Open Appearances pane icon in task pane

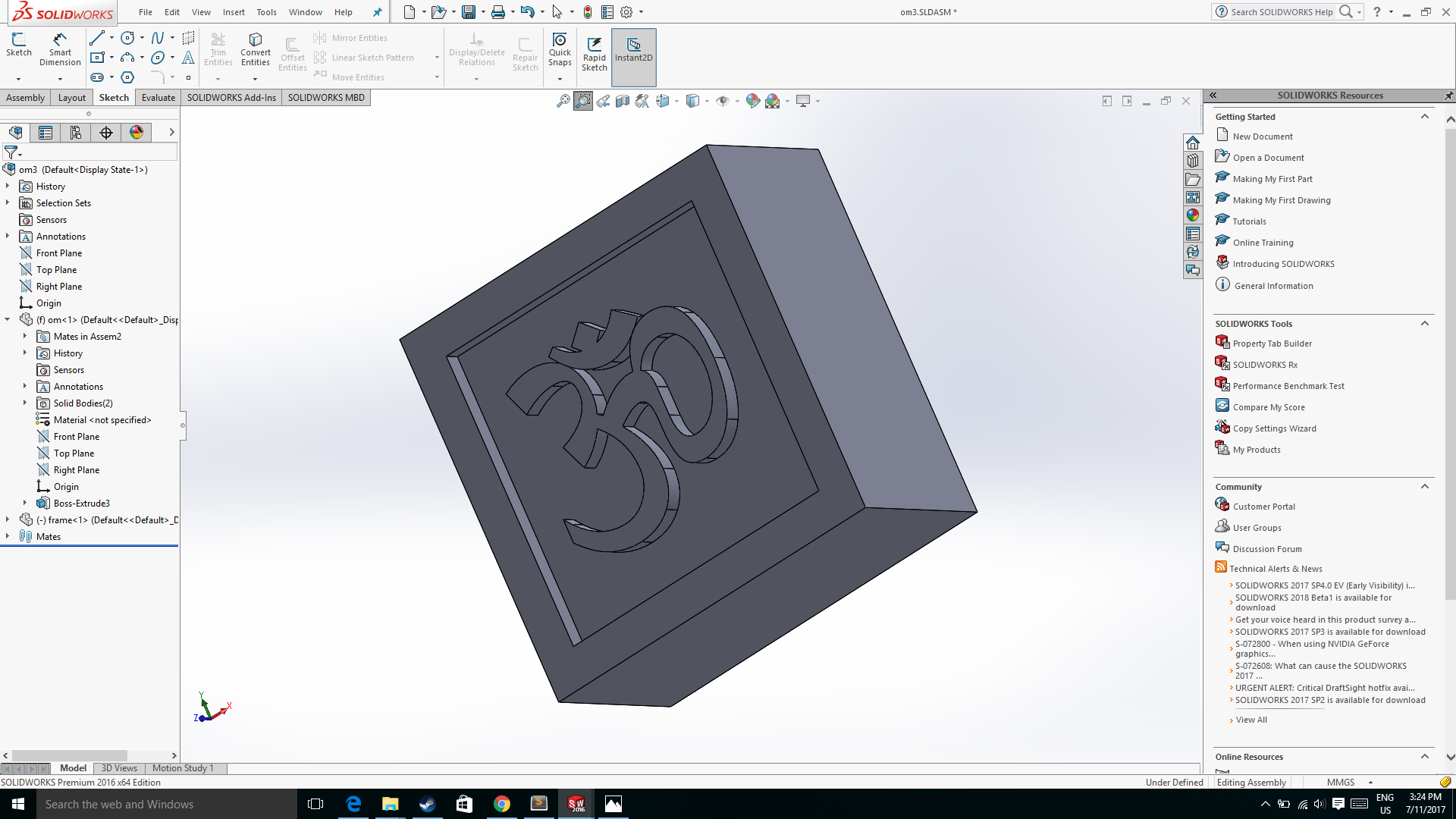[x=1193, y=215]
